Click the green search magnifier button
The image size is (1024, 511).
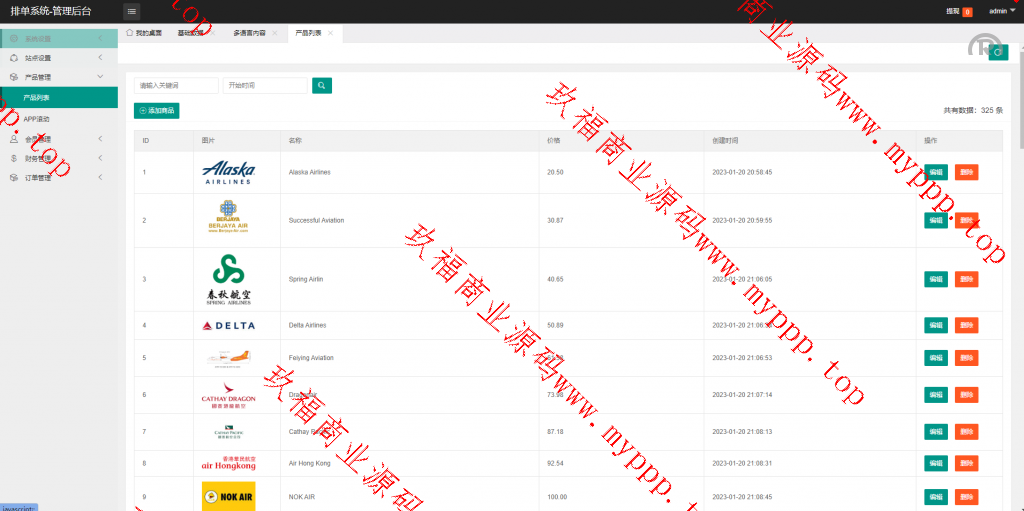pyautogui.click(x=321, y=86)
